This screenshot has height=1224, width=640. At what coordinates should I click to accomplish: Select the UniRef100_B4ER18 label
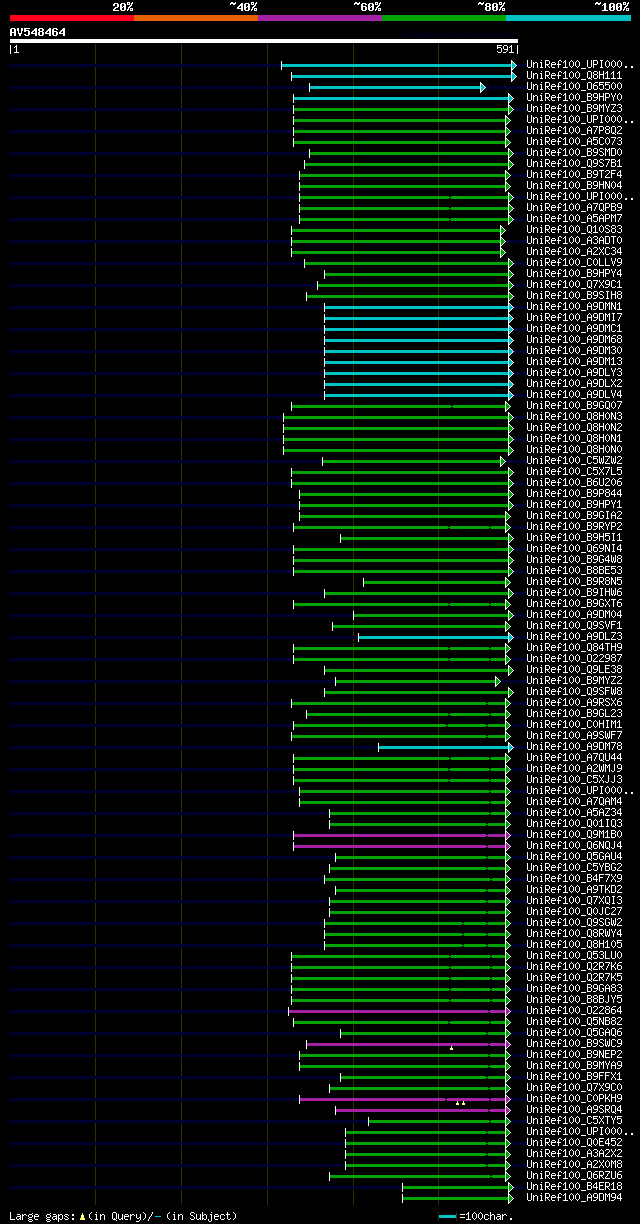coord(574,1186)
